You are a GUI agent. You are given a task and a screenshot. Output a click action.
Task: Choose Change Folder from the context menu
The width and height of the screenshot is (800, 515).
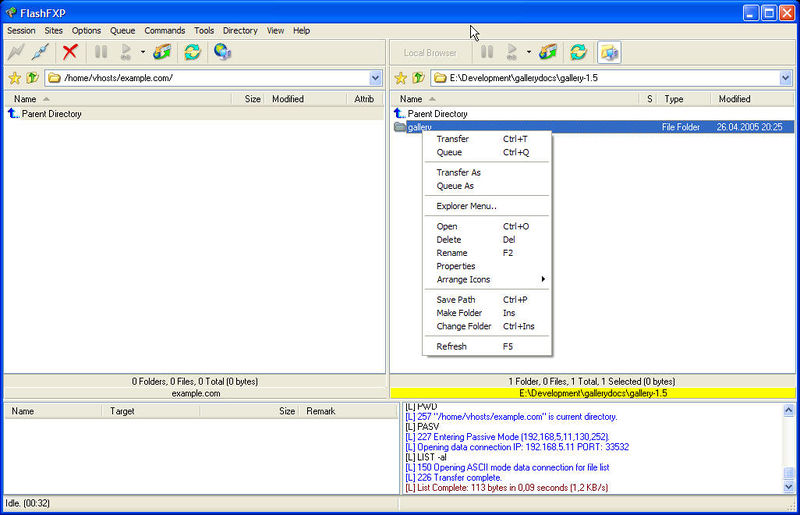pyautogui.click(x=487, y=326)
